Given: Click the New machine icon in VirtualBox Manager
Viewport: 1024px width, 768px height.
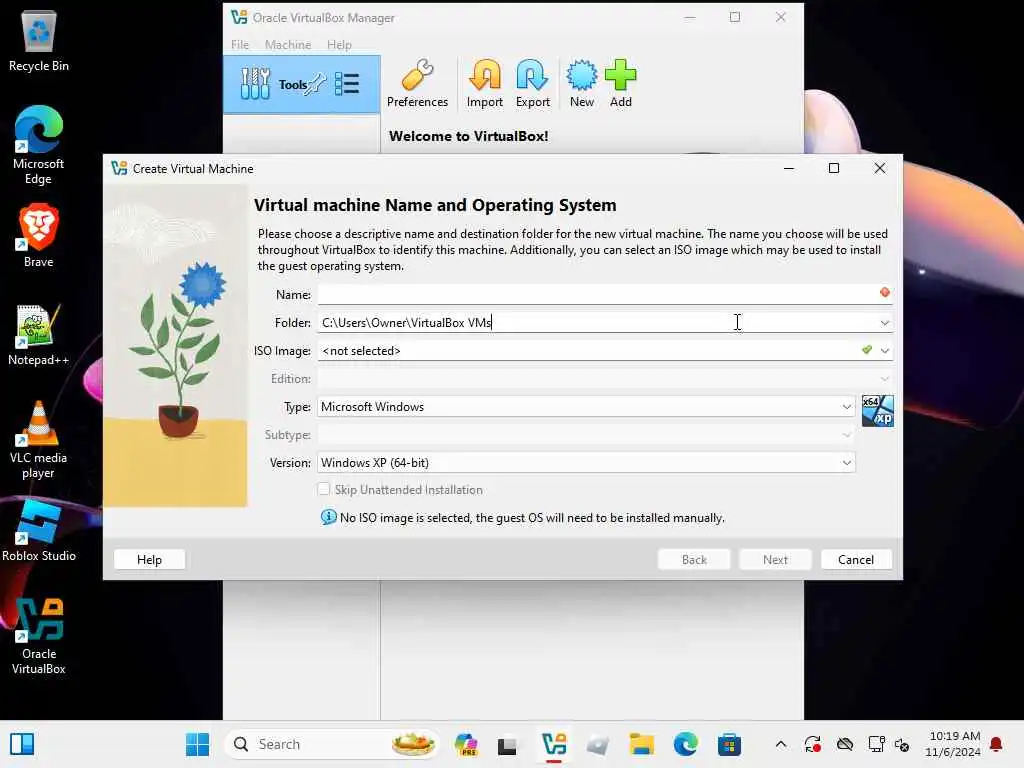Looking at the screenshot, I should point(581,76).
